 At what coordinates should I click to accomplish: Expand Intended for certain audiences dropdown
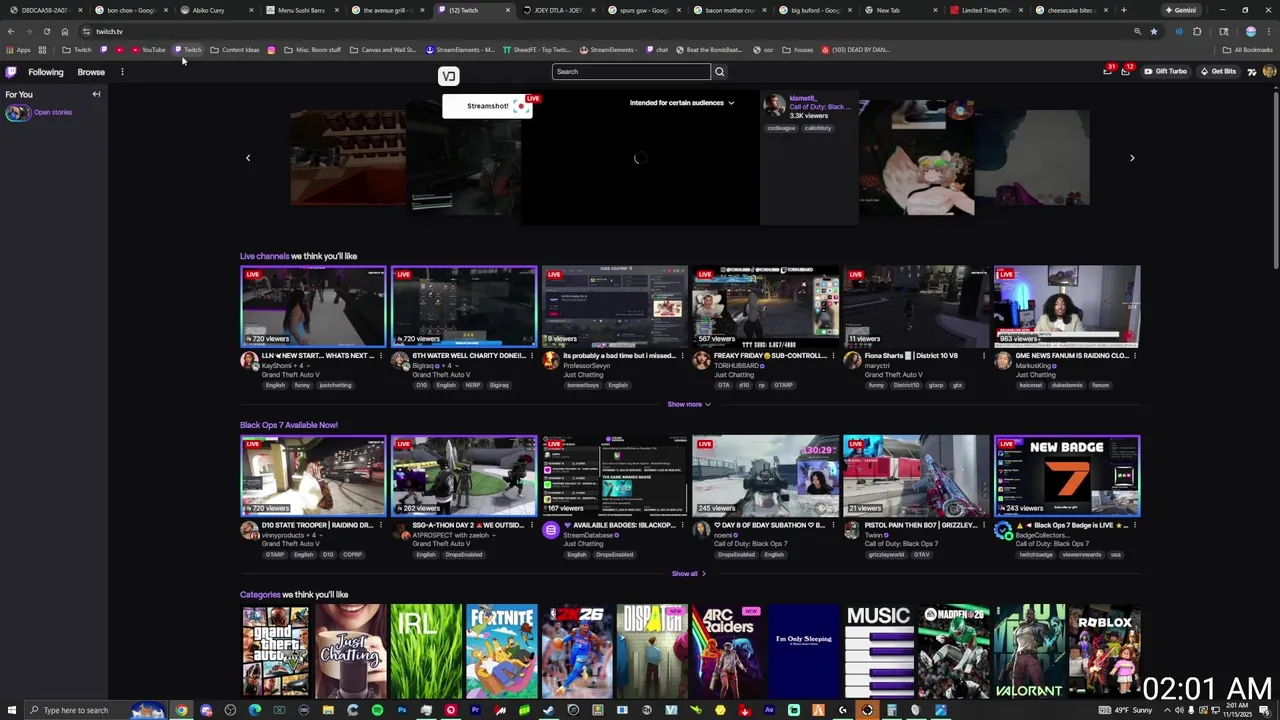point(682,103)
